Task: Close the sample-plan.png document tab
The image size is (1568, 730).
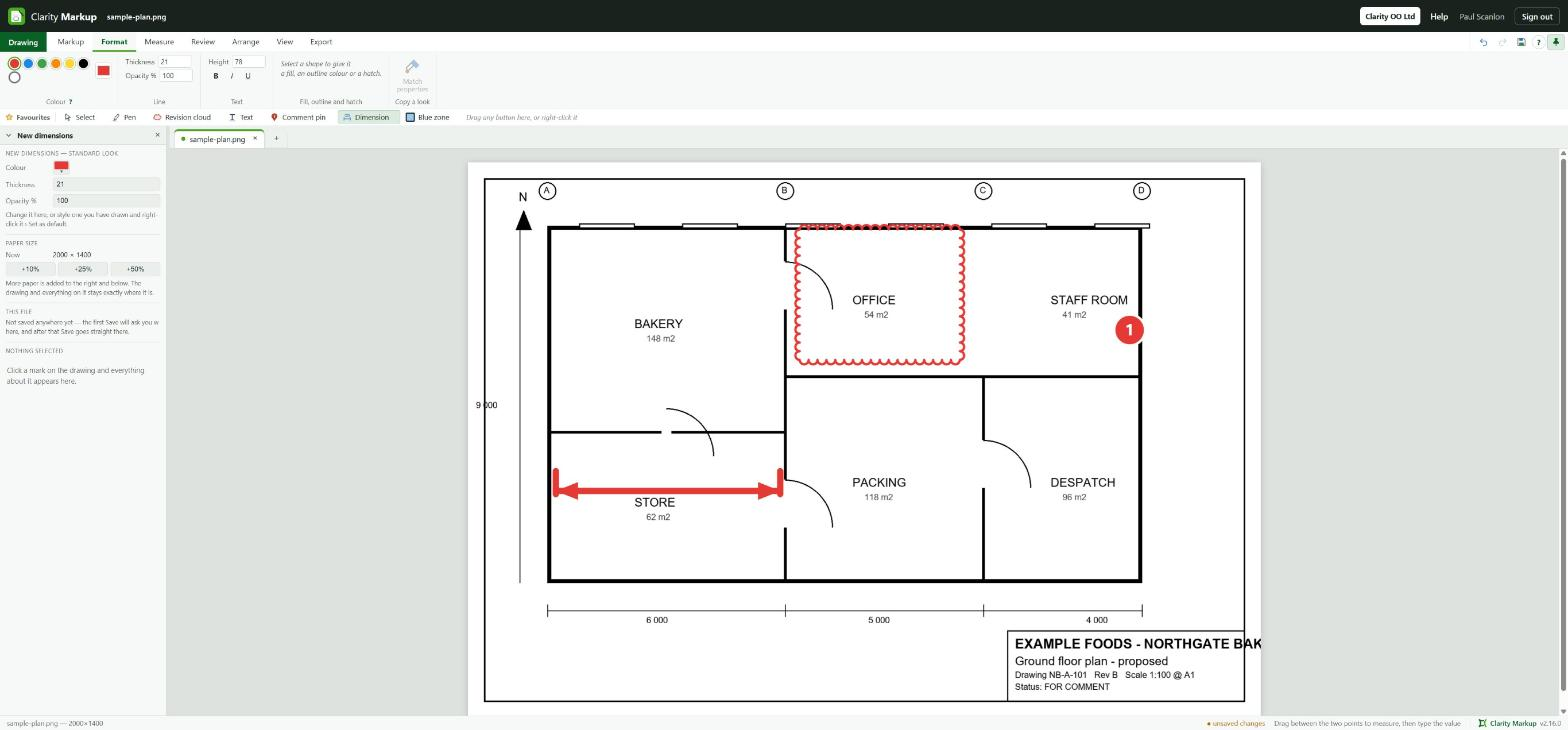Action: 255,139
